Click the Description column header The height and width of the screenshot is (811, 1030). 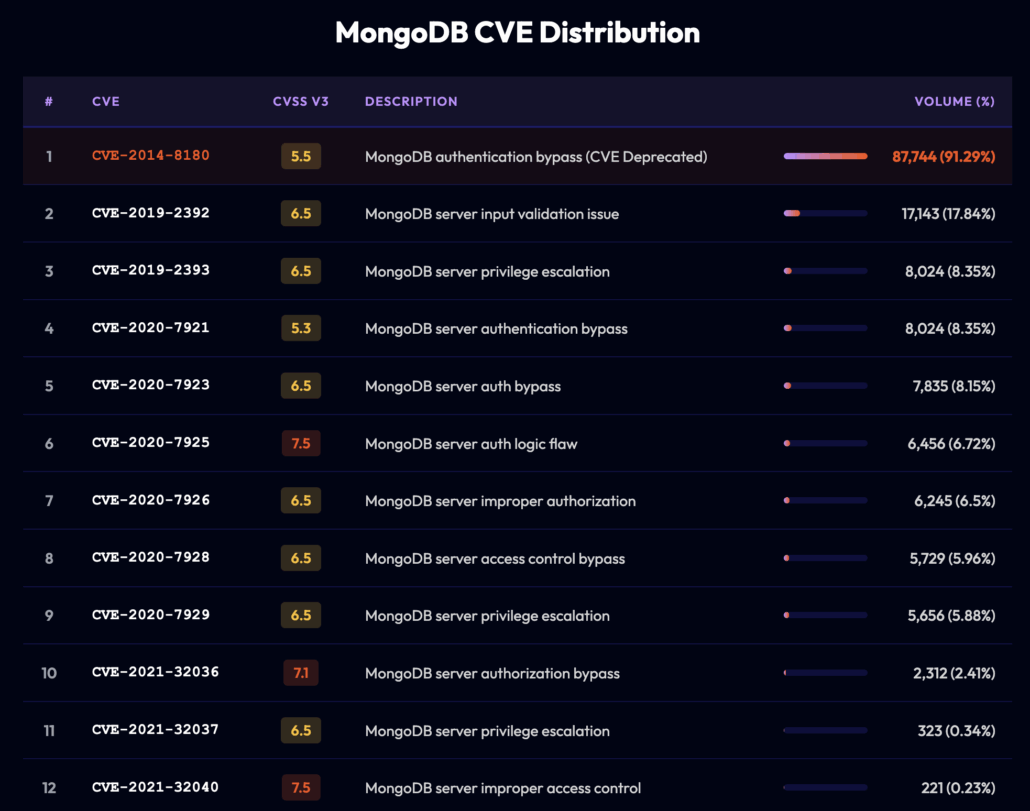(411, 101)
